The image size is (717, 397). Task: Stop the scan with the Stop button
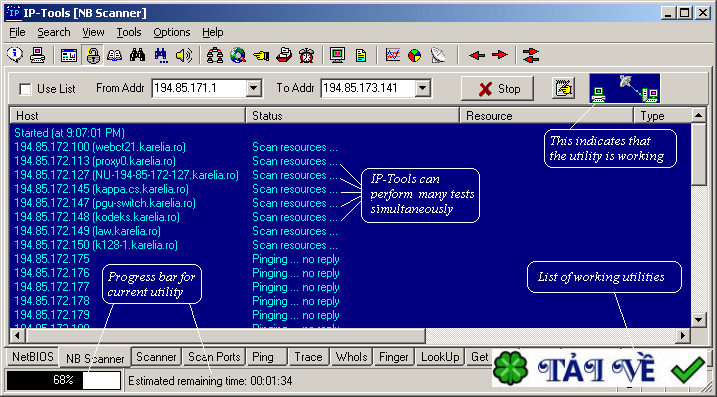click(x=498, y=89)
